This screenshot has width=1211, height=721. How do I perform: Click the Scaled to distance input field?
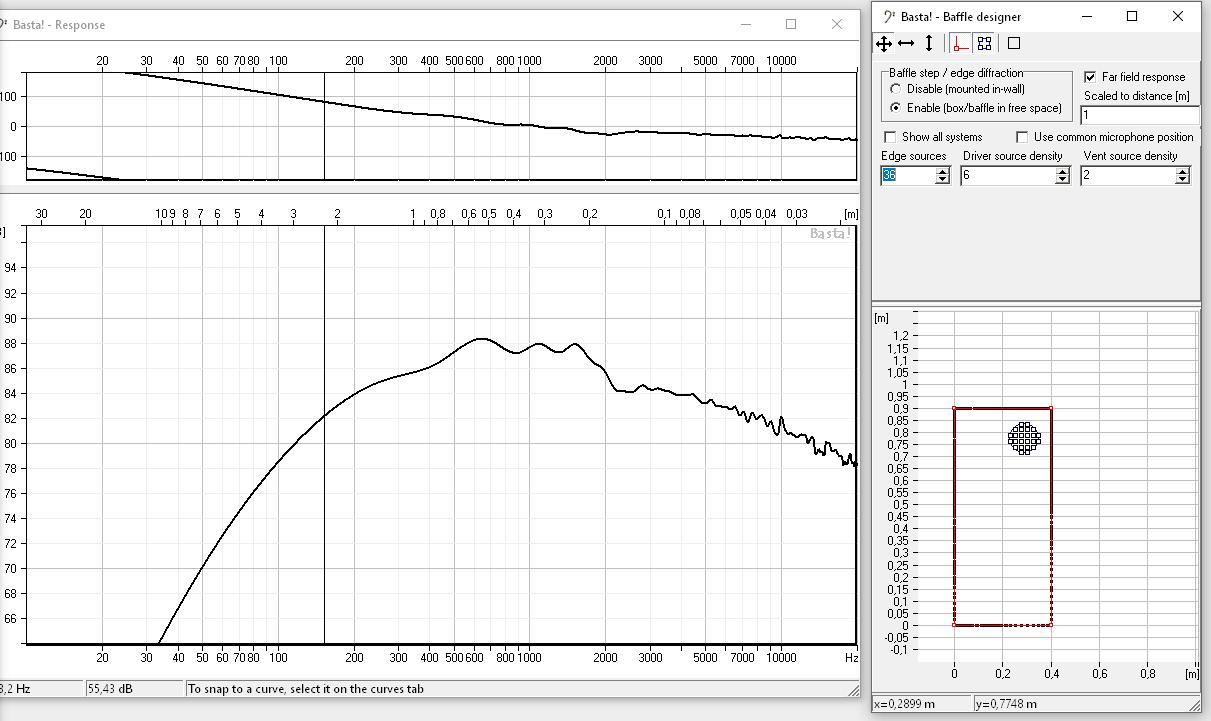[x=1138, y=116]
